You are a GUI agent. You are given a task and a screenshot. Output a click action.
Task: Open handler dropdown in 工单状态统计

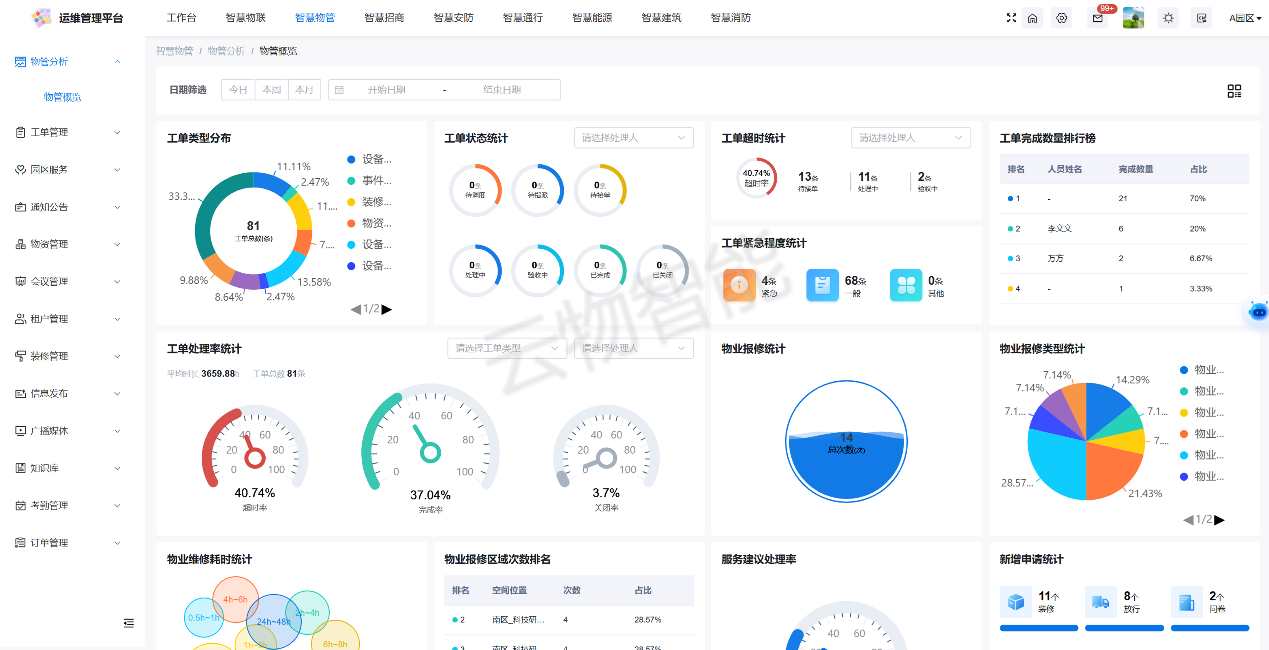click(634, 138)
